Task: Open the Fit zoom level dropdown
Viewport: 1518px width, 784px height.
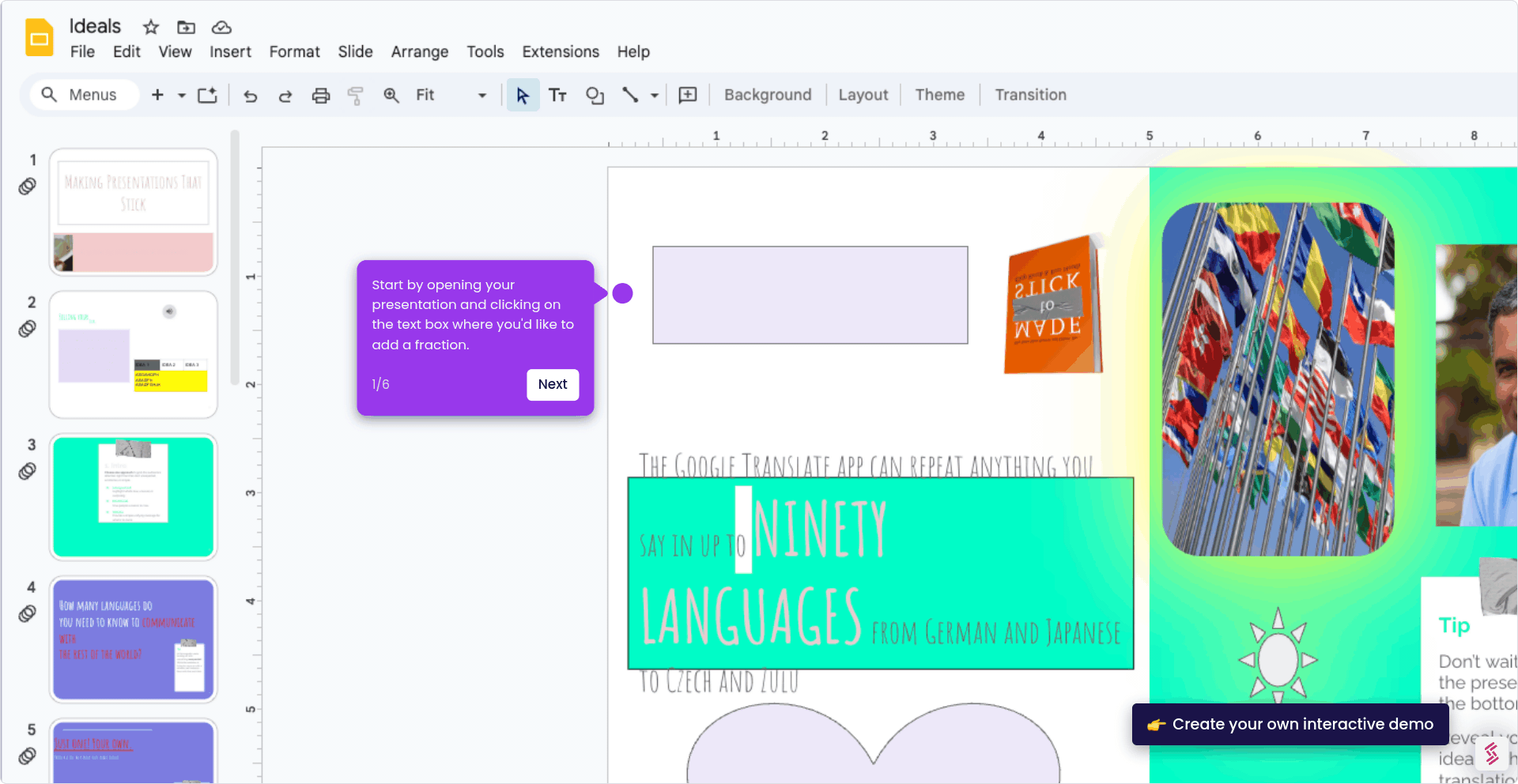Action: click(451, 95)
